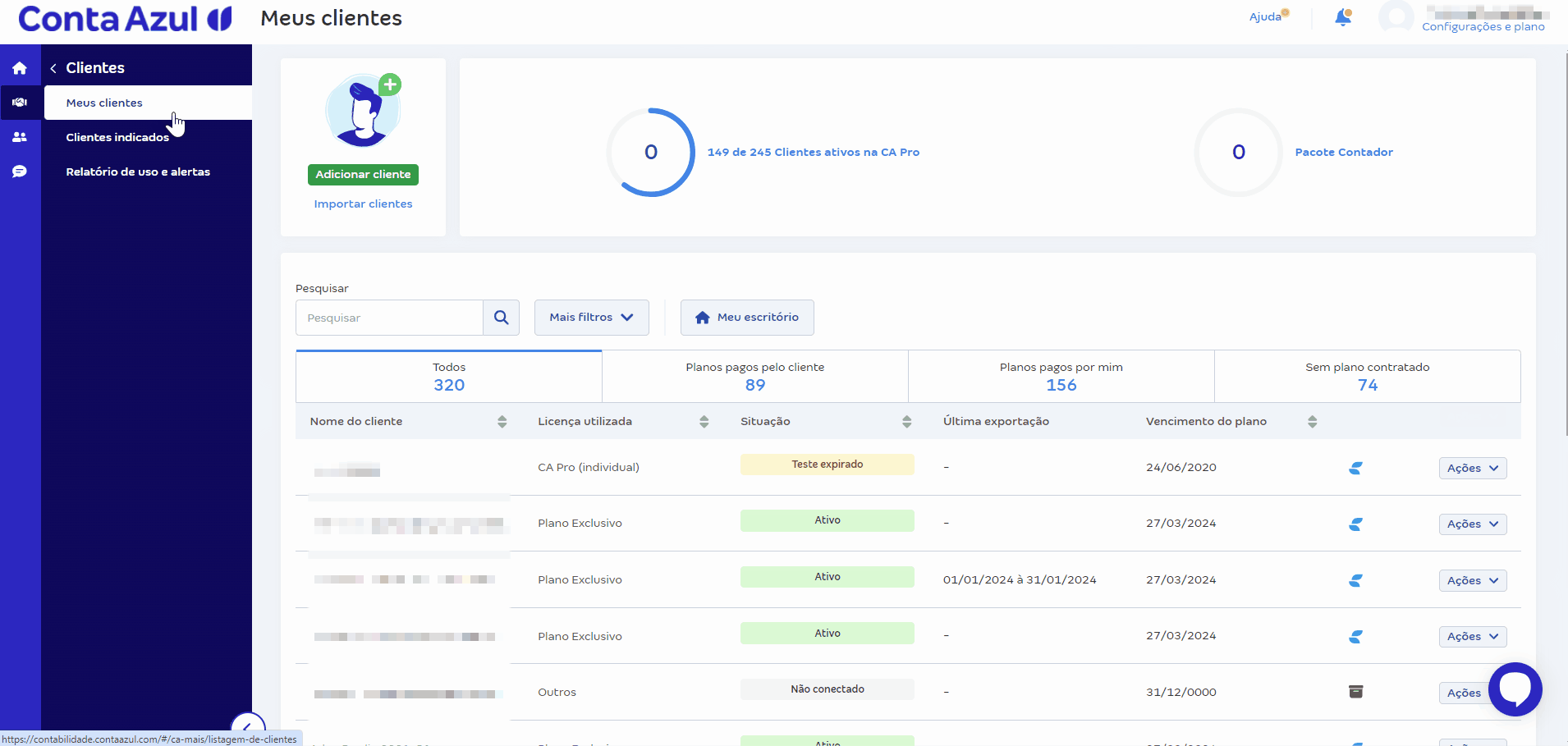The height and width of the screenshot is (746, 1568).
Task: Open Ações dropdown for Teste expirado row
Action: [1472, 468]
